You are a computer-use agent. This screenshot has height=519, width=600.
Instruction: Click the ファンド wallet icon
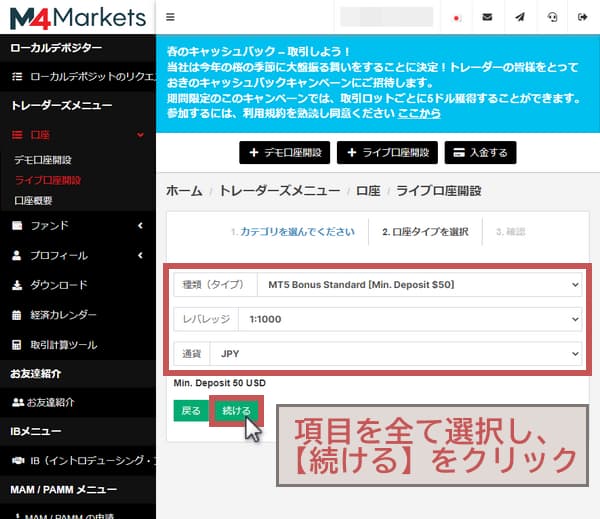pyautogui.click(x=17, y=225)
